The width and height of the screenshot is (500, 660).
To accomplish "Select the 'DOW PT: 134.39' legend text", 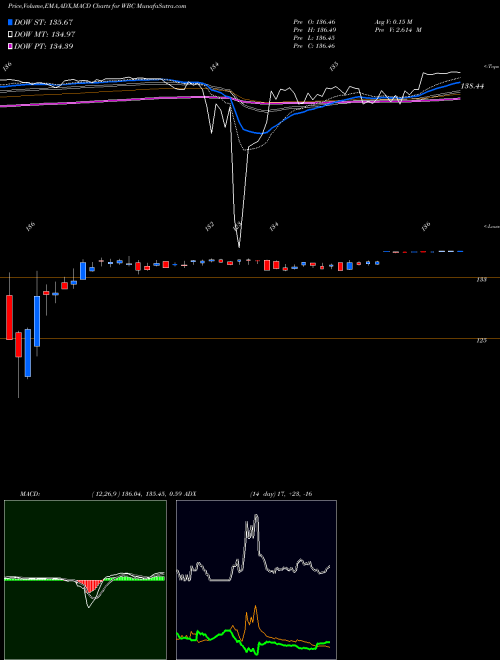I will tap(44, 46).
